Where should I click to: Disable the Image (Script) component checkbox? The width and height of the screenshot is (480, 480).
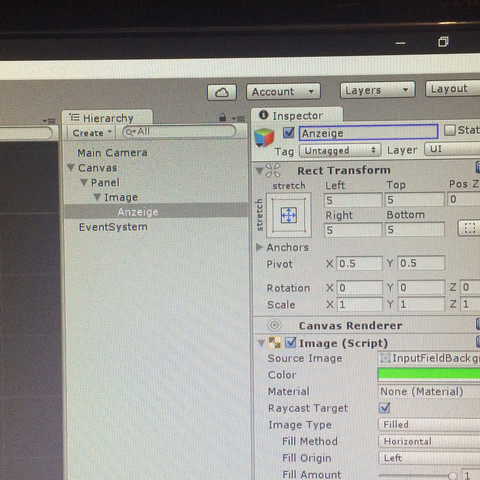291,342
